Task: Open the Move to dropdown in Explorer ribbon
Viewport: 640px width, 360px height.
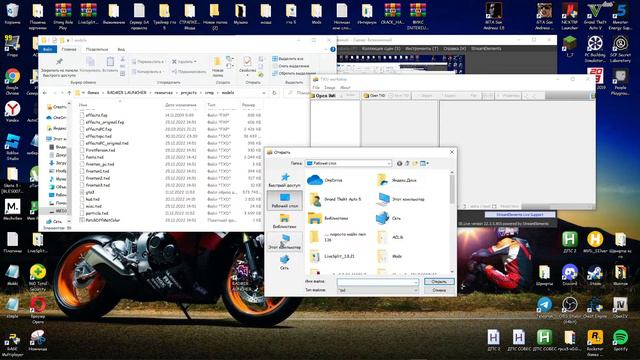Action: (x=148, y=62)
